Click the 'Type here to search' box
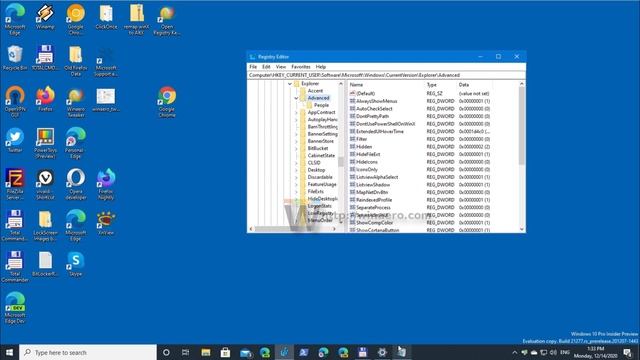 click(x=88, y=352)
